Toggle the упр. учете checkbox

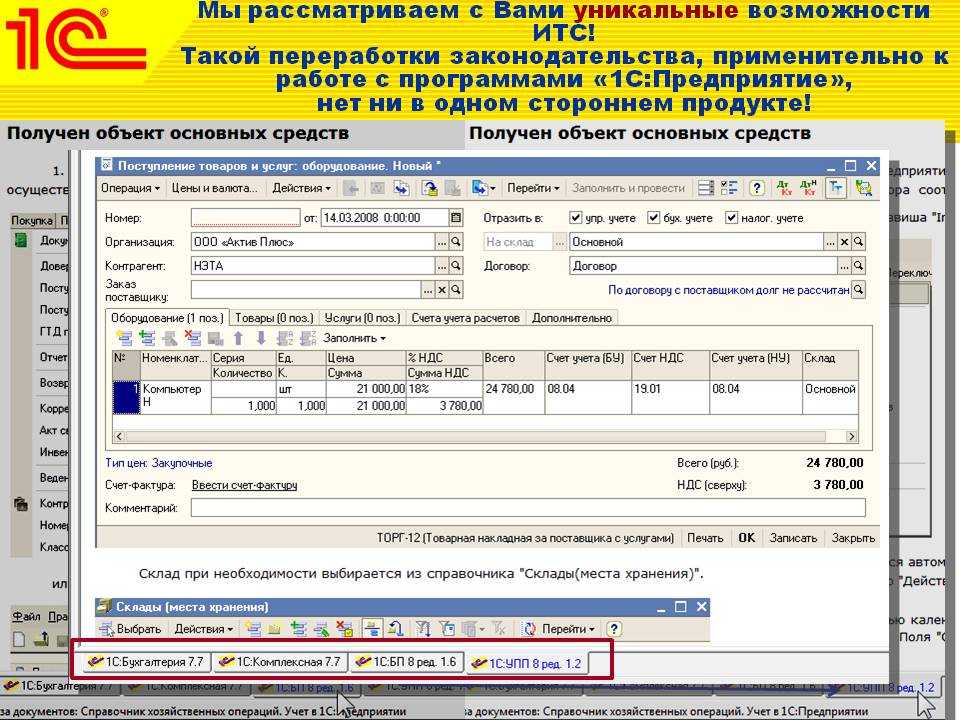point(575,217)
